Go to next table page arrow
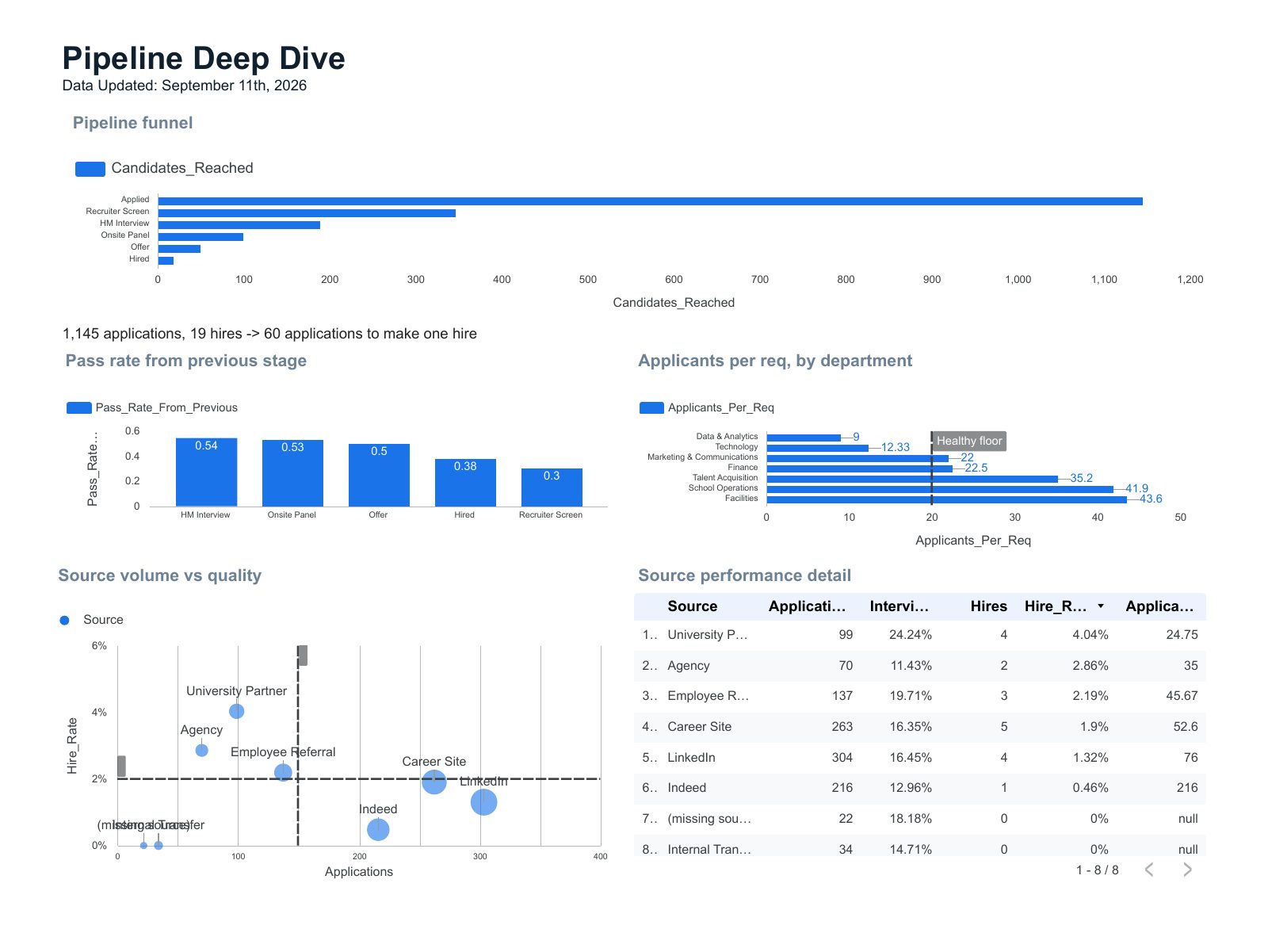1268x952 pixels. (1187, 870)
